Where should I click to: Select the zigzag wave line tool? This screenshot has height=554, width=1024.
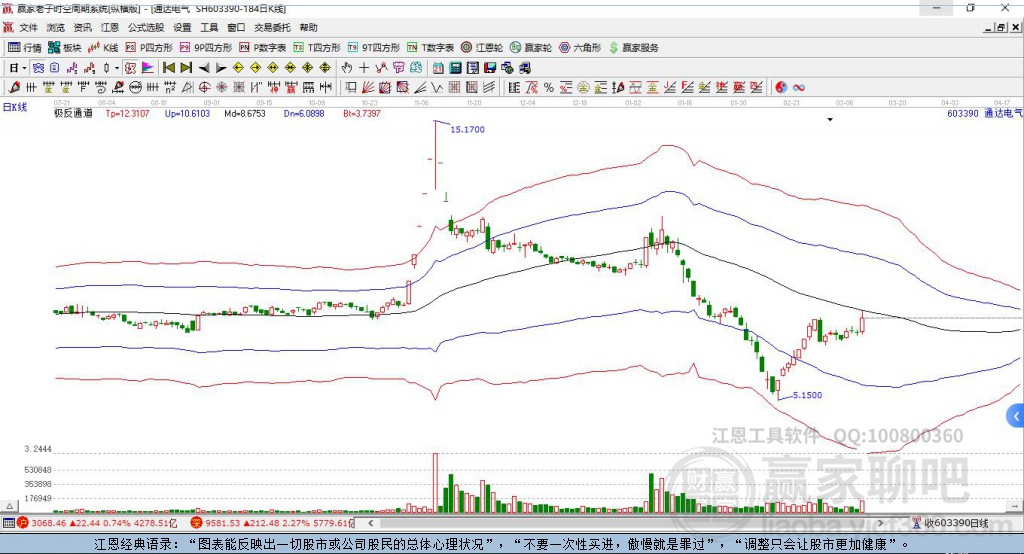point(438,88)
